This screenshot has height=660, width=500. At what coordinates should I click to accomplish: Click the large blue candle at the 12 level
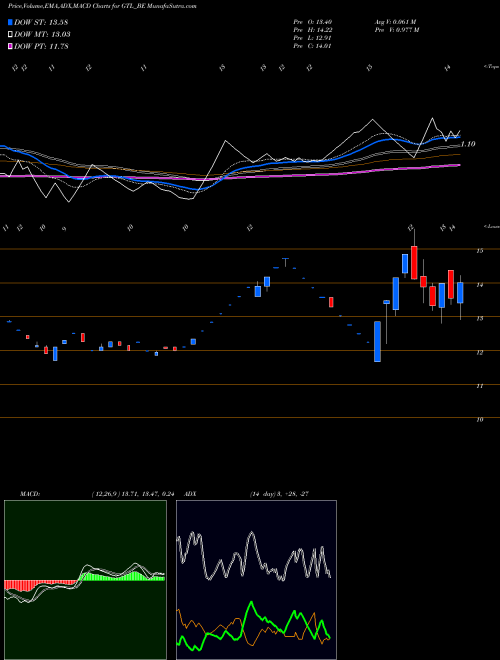coord(378,341)
